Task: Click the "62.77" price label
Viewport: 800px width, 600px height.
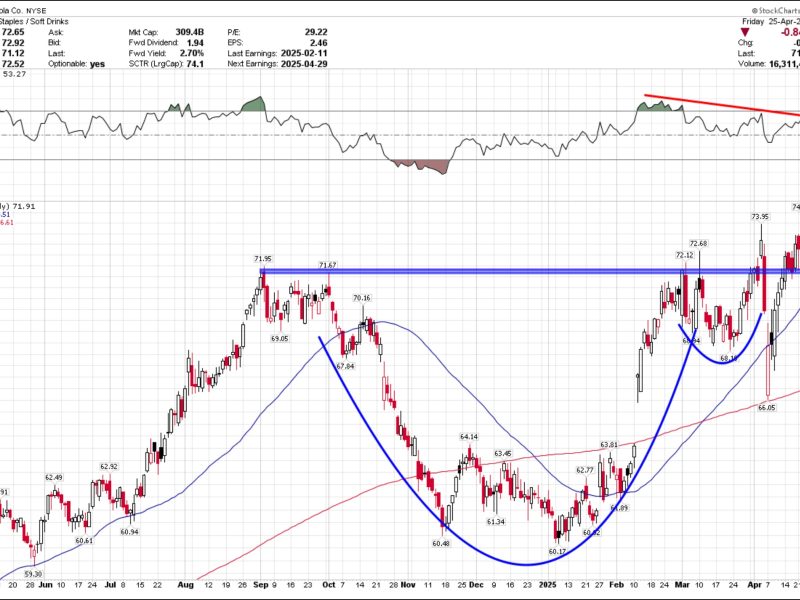Action: pyautogui.click(x=585, y=470)
